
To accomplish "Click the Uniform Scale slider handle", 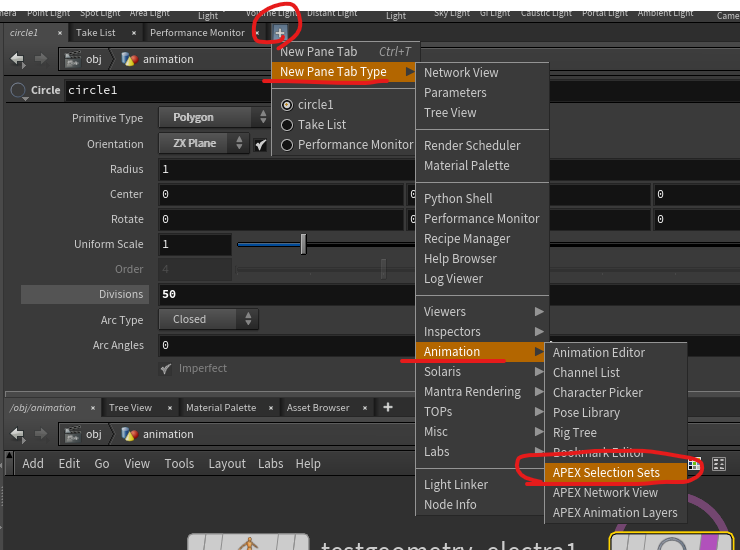I will pos(303,244).
